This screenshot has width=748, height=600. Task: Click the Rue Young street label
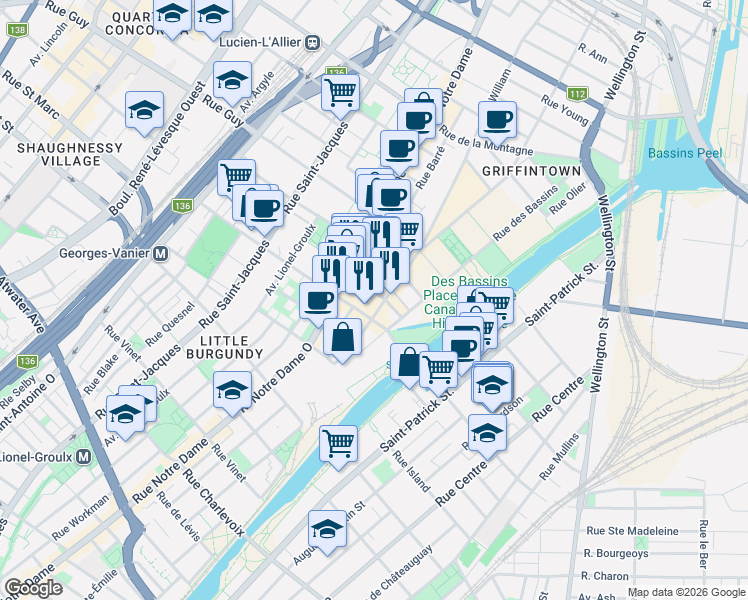click(x=564, y=110)
